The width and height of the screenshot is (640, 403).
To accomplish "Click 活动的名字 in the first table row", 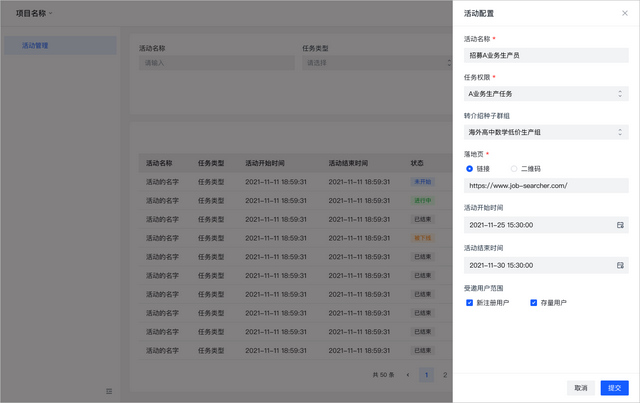I will click(162, 182).
